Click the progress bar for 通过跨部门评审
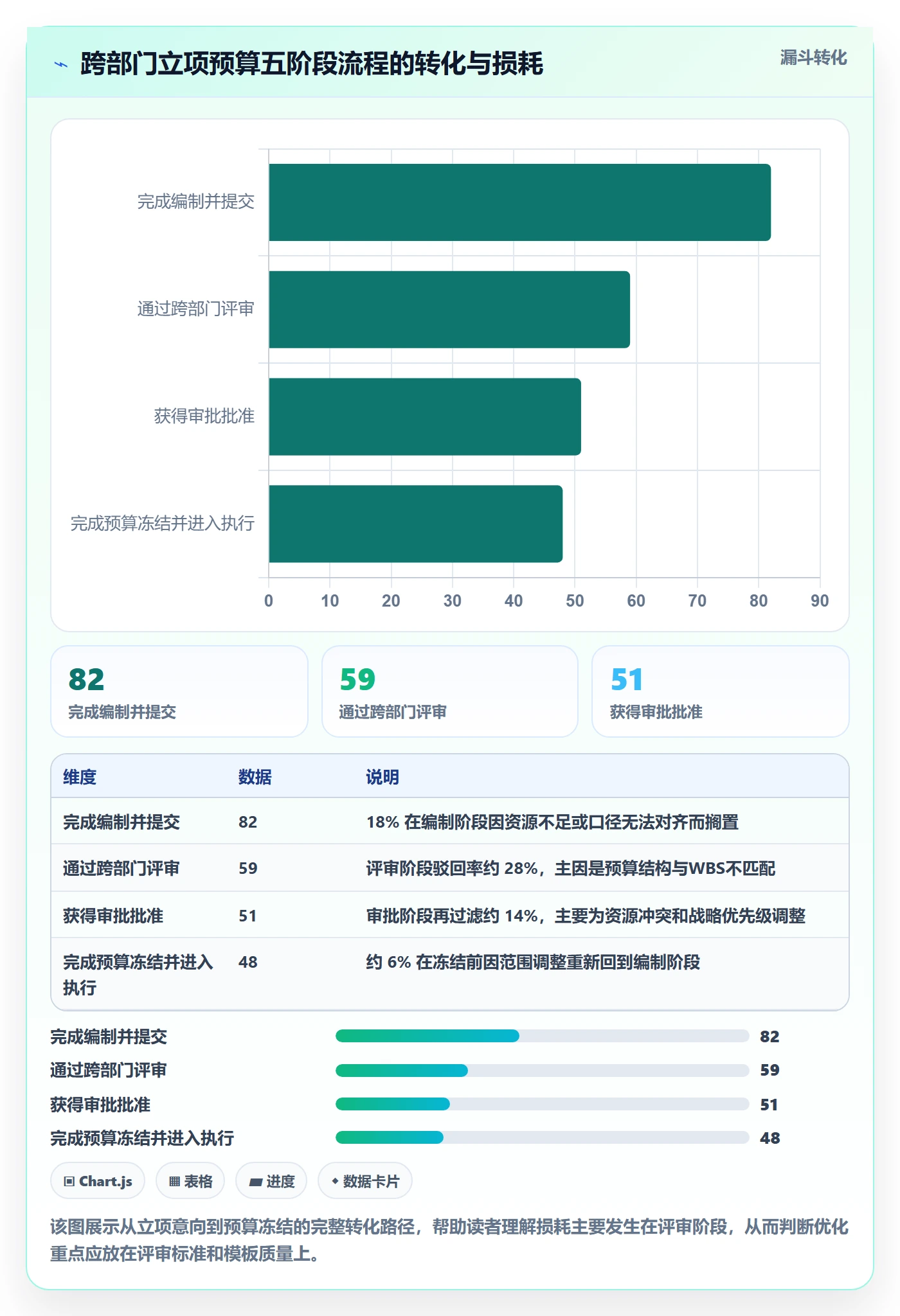 [x=543, y=1070]
